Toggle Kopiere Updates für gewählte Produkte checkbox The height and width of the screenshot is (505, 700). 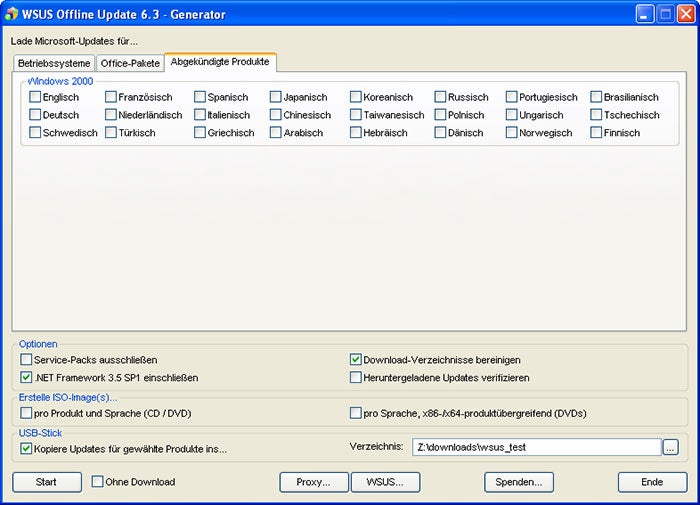(x=26, y=449)
